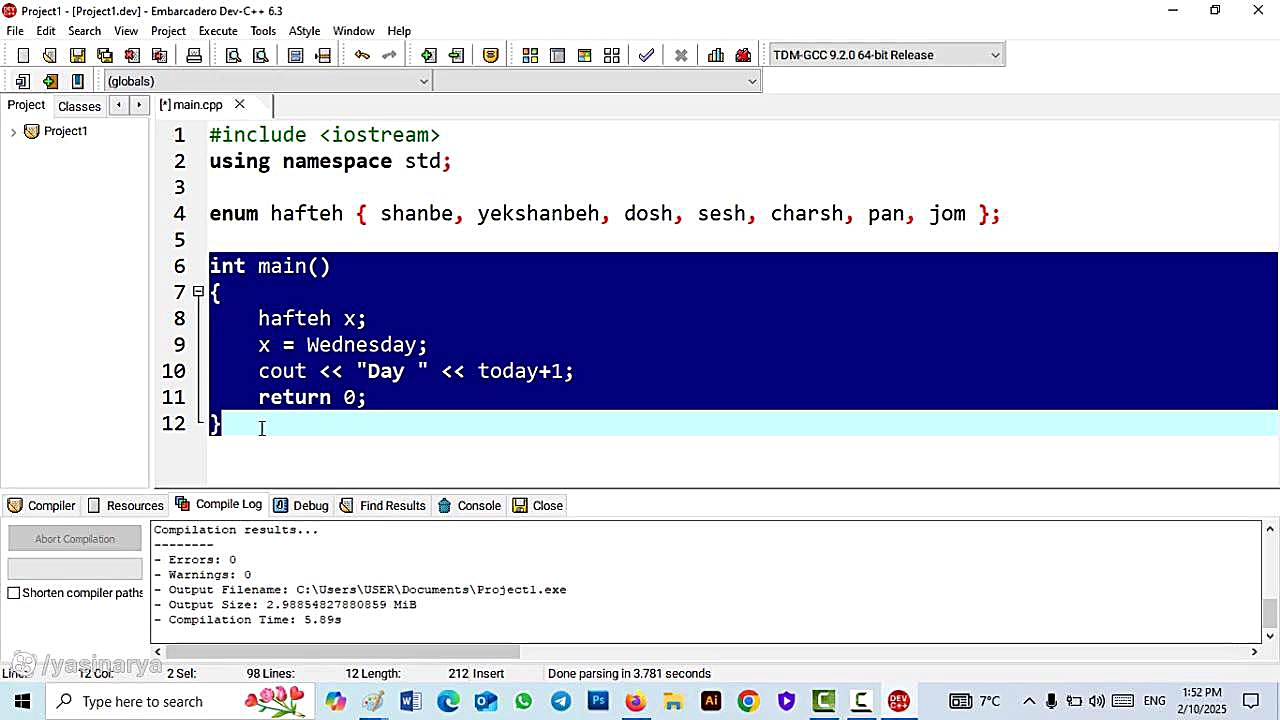
Task: Click the Compile and Run icon
Action: [584, 55]
